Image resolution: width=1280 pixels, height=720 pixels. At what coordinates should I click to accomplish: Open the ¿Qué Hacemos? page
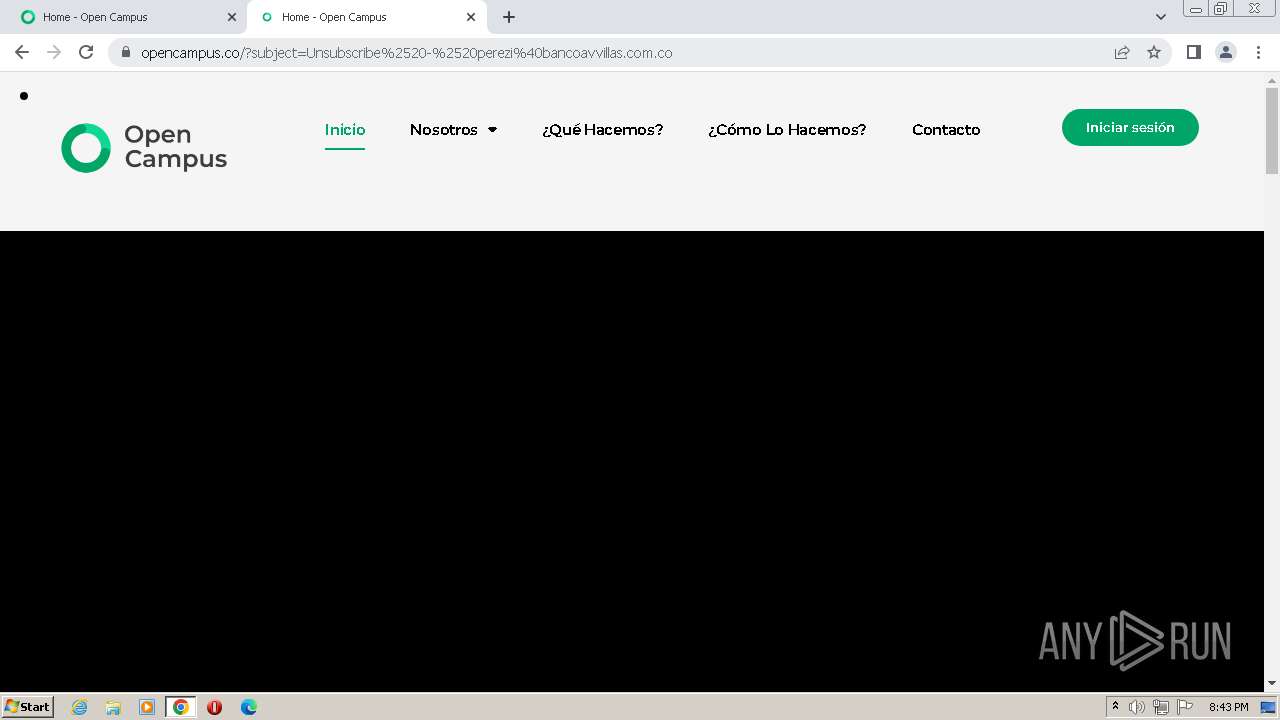point(602,130)
